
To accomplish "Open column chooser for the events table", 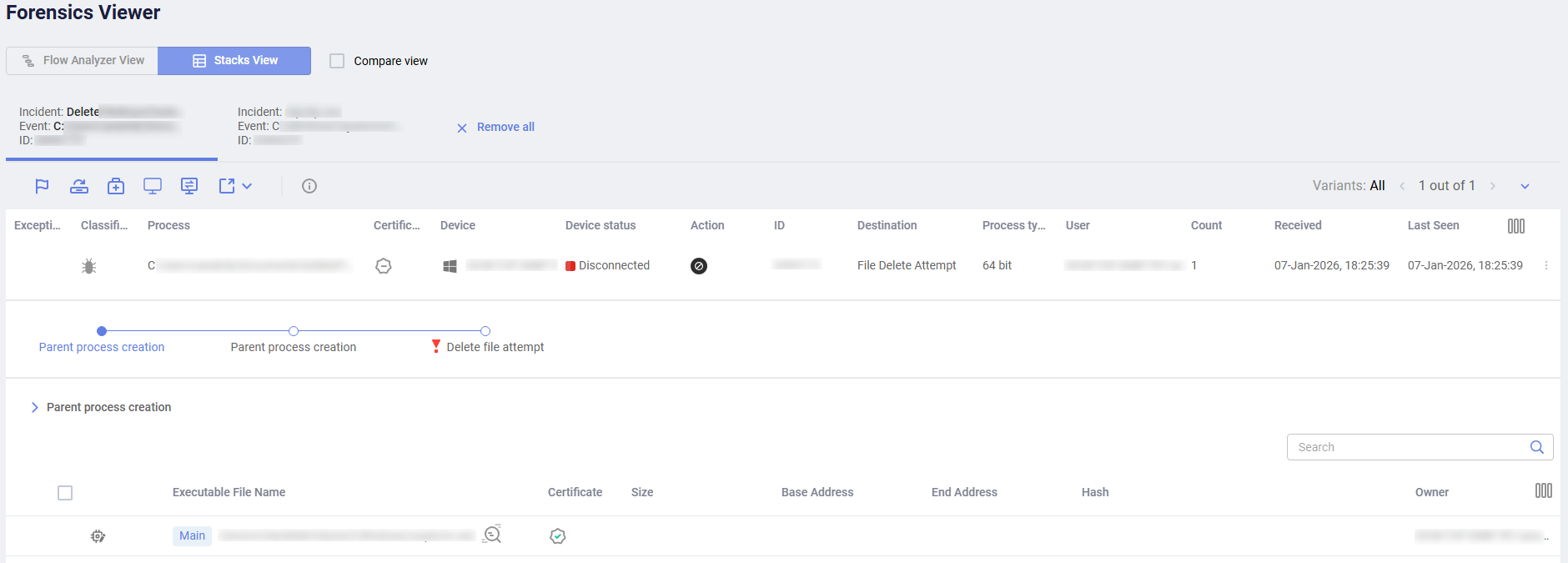I will 1515,226.
